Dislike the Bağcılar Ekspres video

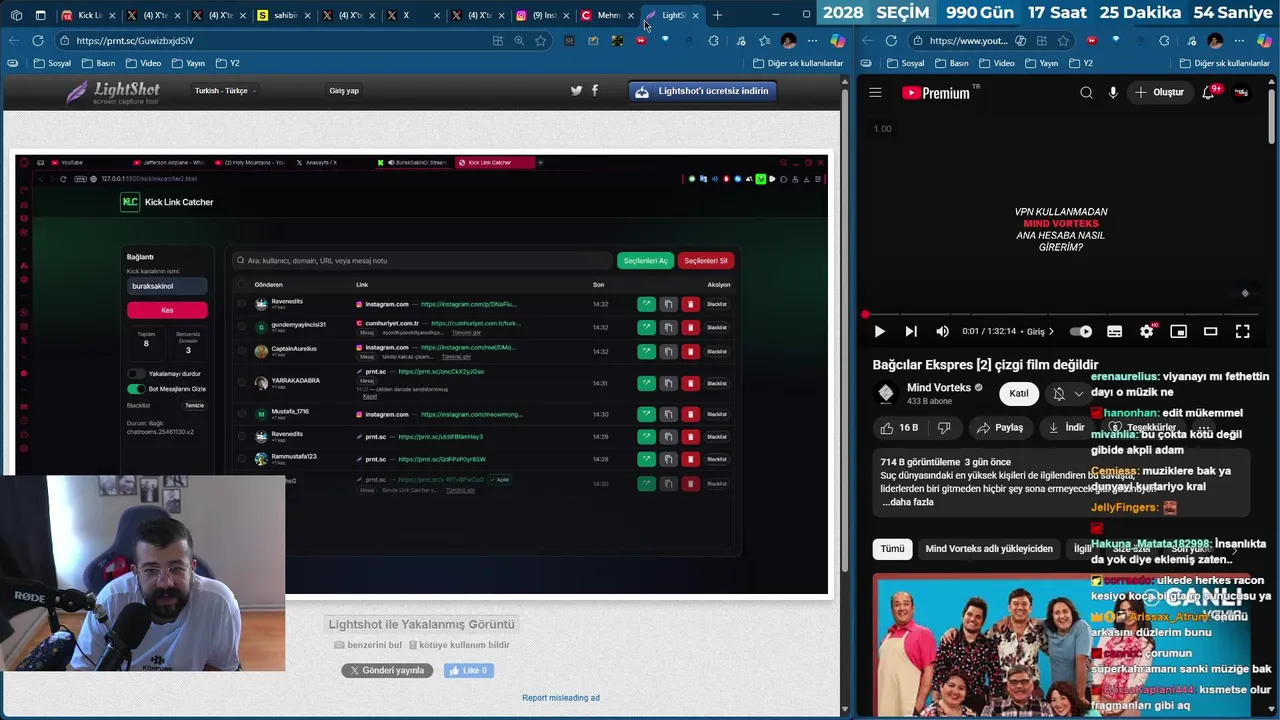pos(944,427)
